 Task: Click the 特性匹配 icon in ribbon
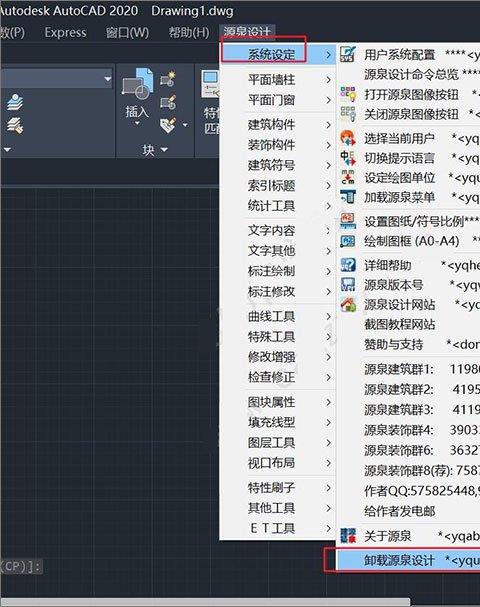pyautogui.click(x=210, y=84)
